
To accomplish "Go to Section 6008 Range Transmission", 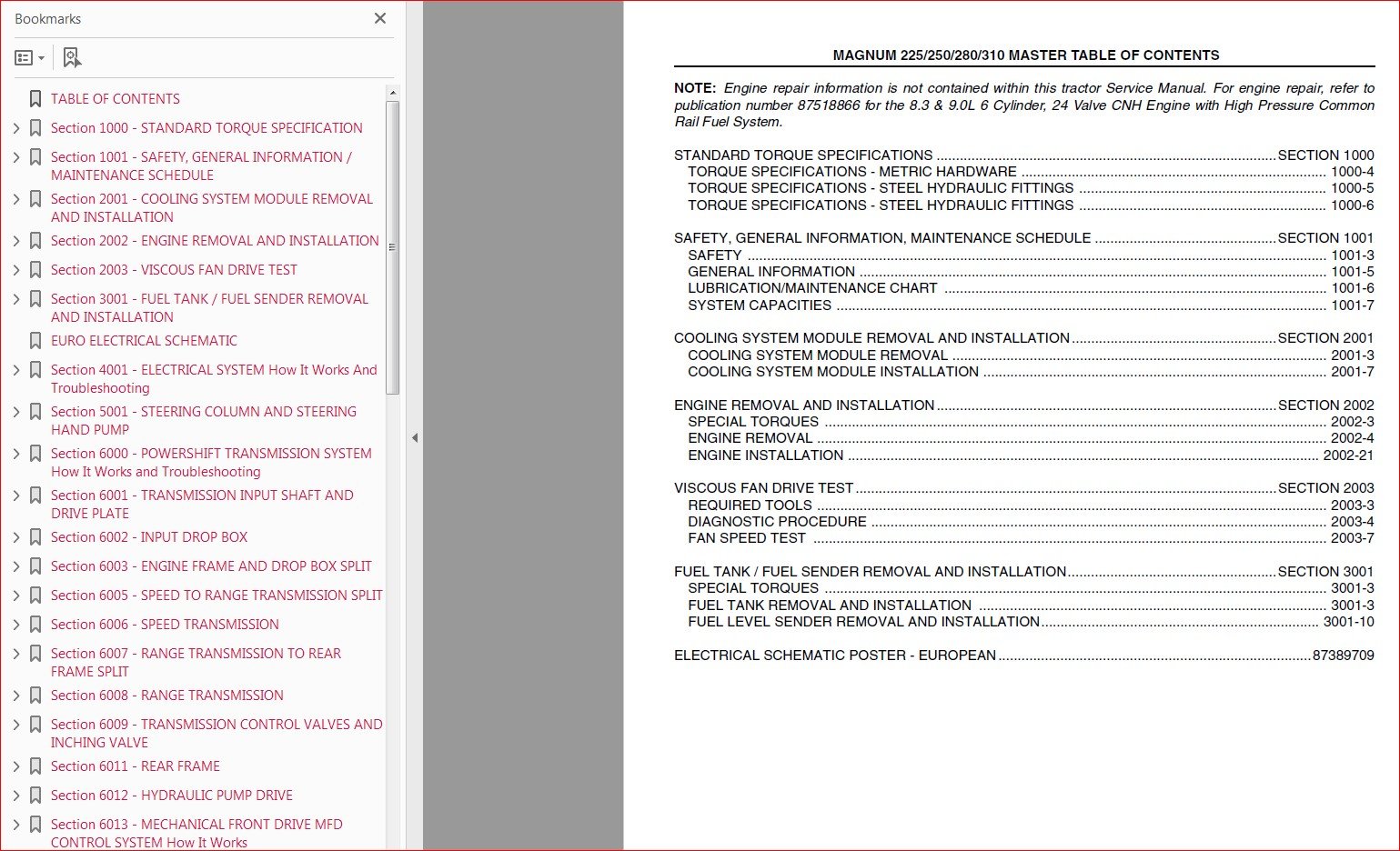I will [167, 696].
